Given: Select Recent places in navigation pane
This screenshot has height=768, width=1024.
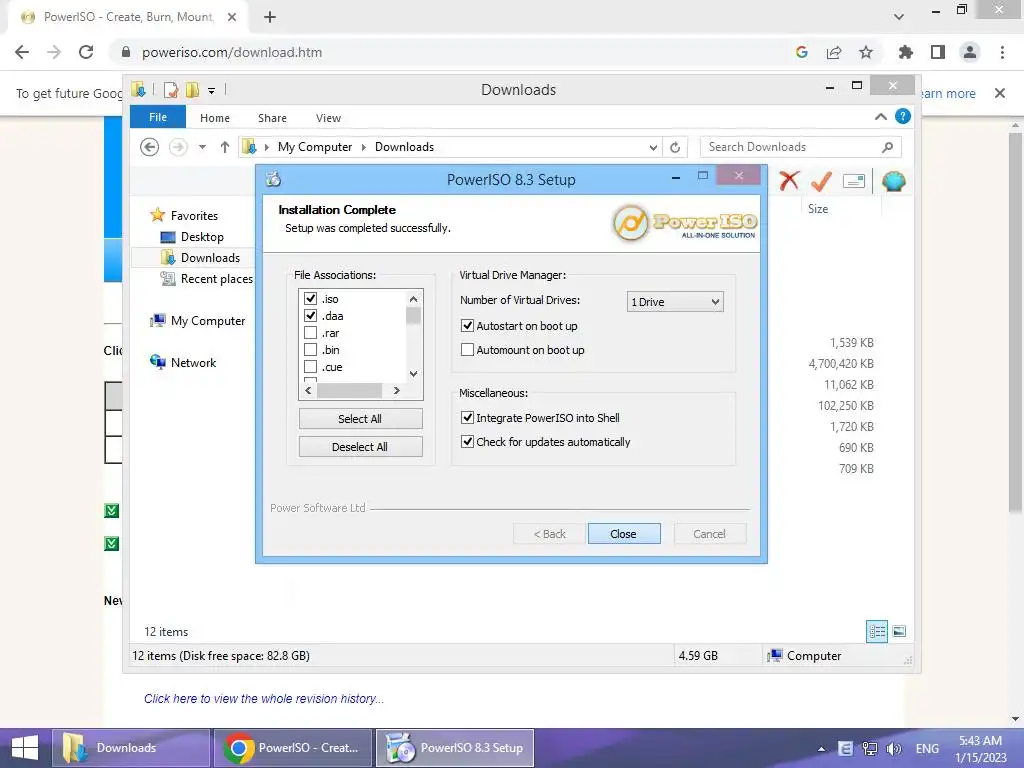Looking at the screenshot, I should click(x=216, y=278).
